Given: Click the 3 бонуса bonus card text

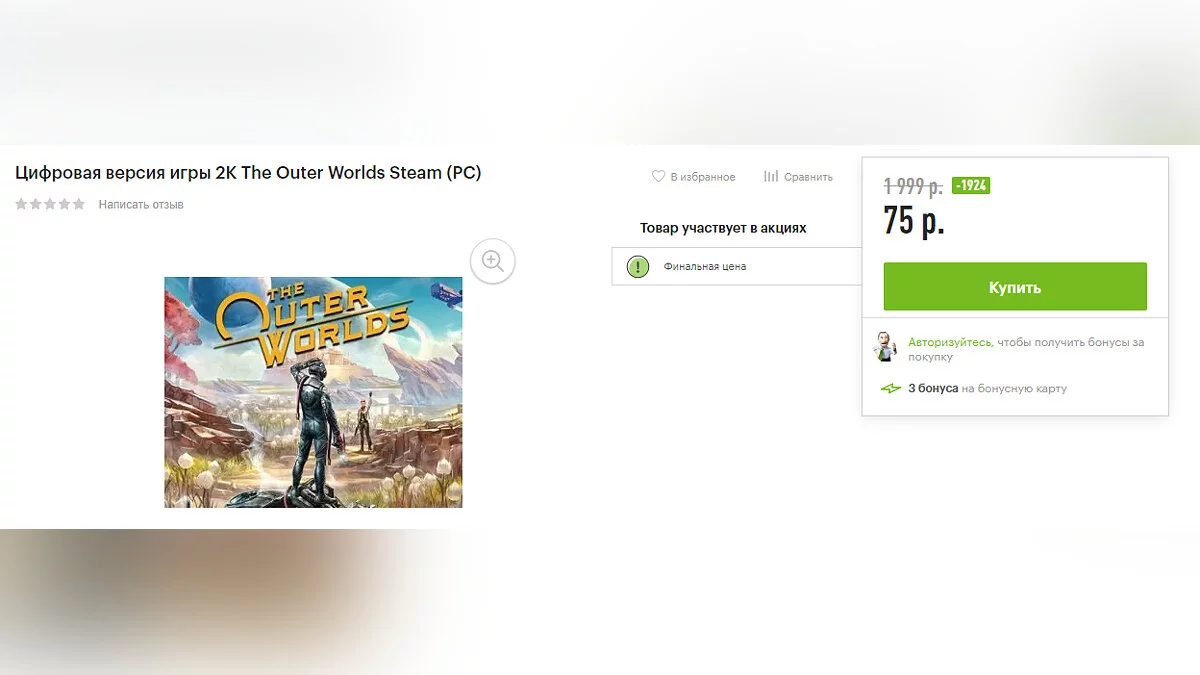Looking at the screenshot, I should (x=932, y=389).
